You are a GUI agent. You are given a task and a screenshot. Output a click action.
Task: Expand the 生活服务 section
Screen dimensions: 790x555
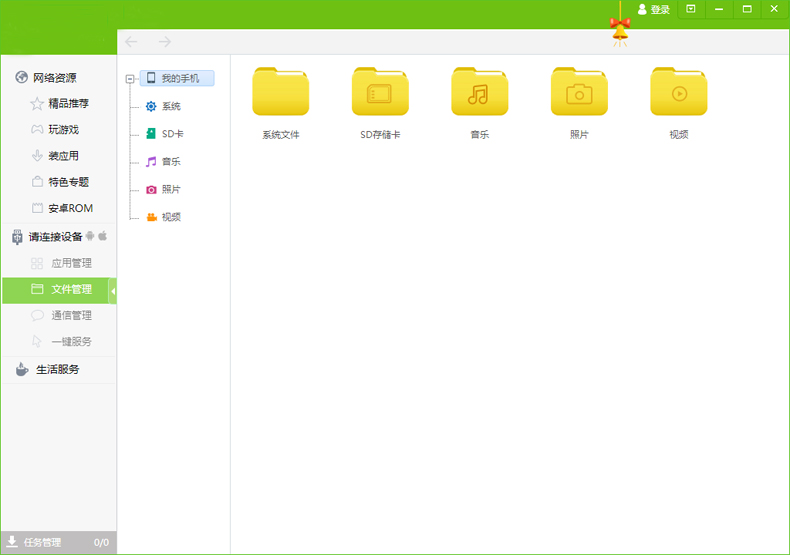(58, 369)
